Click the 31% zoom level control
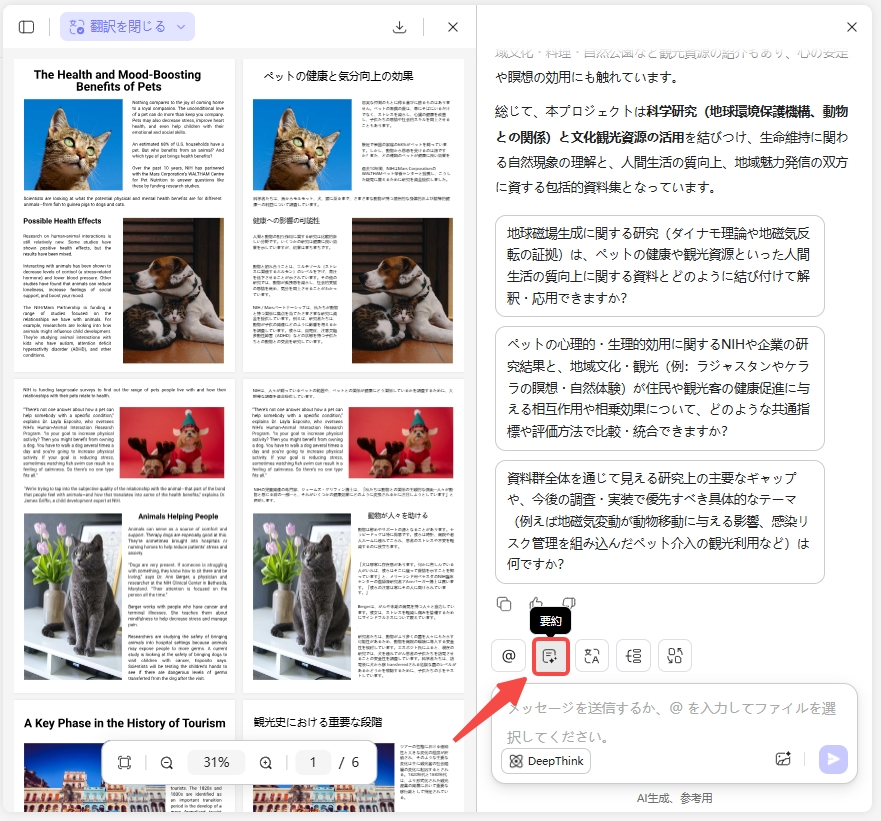881x821 pixels. pyautogui.click(x=216, y=762)
